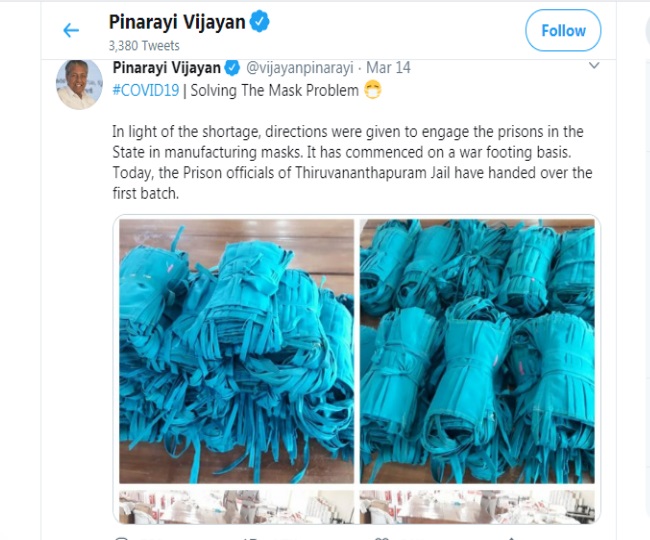Click the reply icon under tweet

click(x=121, y=538)
